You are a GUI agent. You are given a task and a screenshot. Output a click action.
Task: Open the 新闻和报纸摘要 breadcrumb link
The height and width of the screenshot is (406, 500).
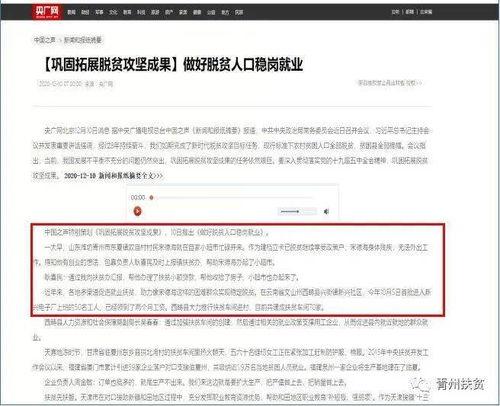pyautogui.click(x=83, y=40)
